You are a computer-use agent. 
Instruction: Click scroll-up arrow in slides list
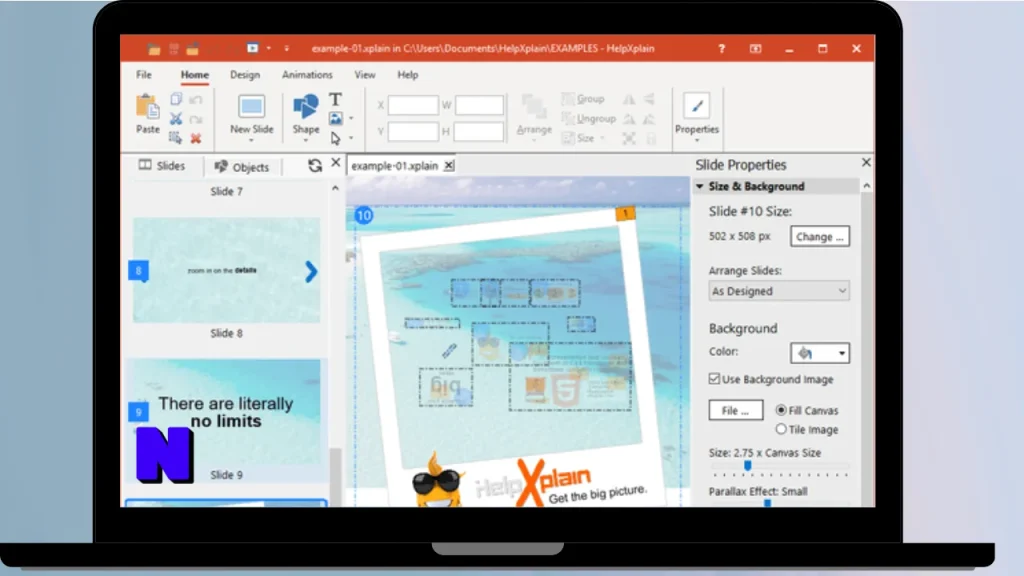point(335,188)
